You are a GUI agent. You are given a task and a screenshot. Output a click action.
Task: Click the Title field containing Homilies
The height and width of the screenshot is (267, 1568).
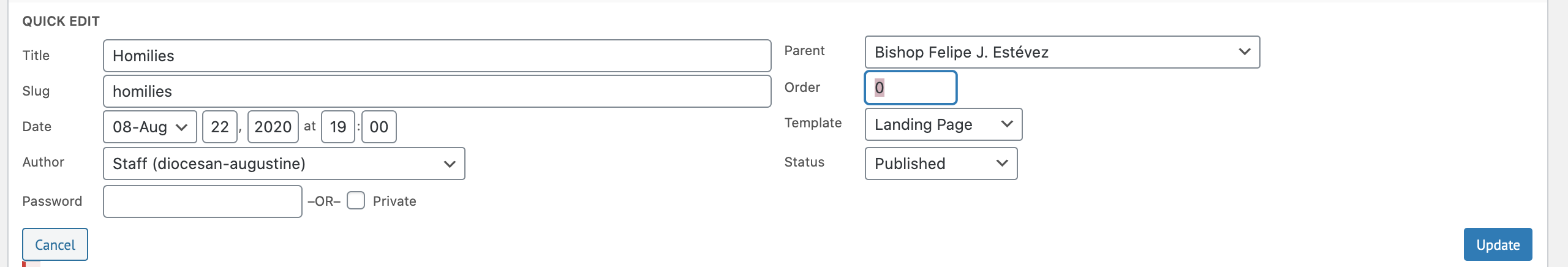pyautogui.click(x=436, y=56)
